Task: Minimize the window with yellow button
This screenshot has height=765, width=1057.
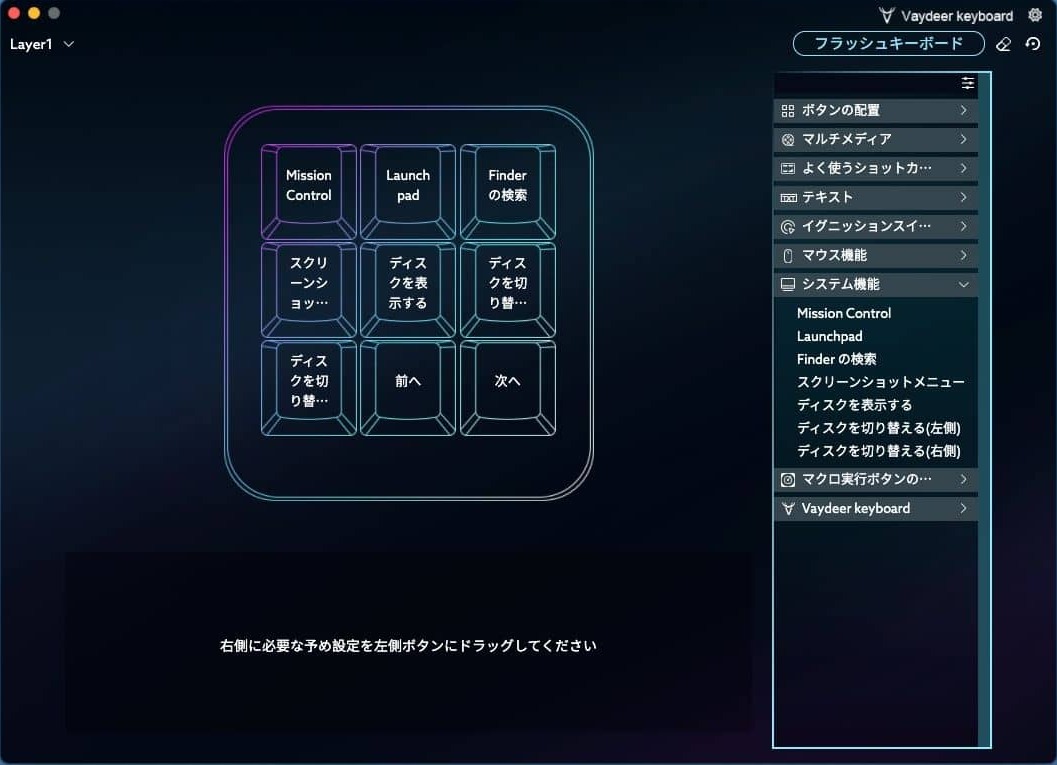Action: (x=34, y=13)
